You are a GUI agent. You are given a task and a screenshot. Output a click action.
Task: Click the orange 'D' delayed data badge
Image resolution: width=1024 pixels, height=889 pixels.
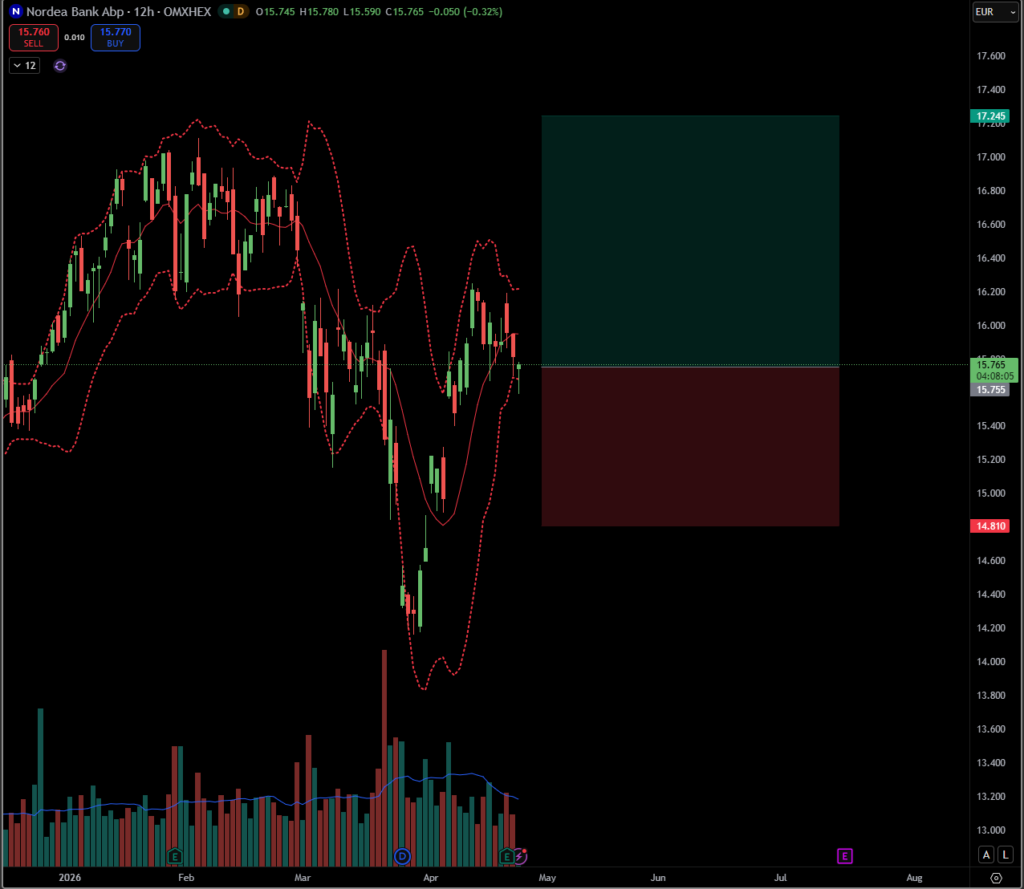click(240, 12)
